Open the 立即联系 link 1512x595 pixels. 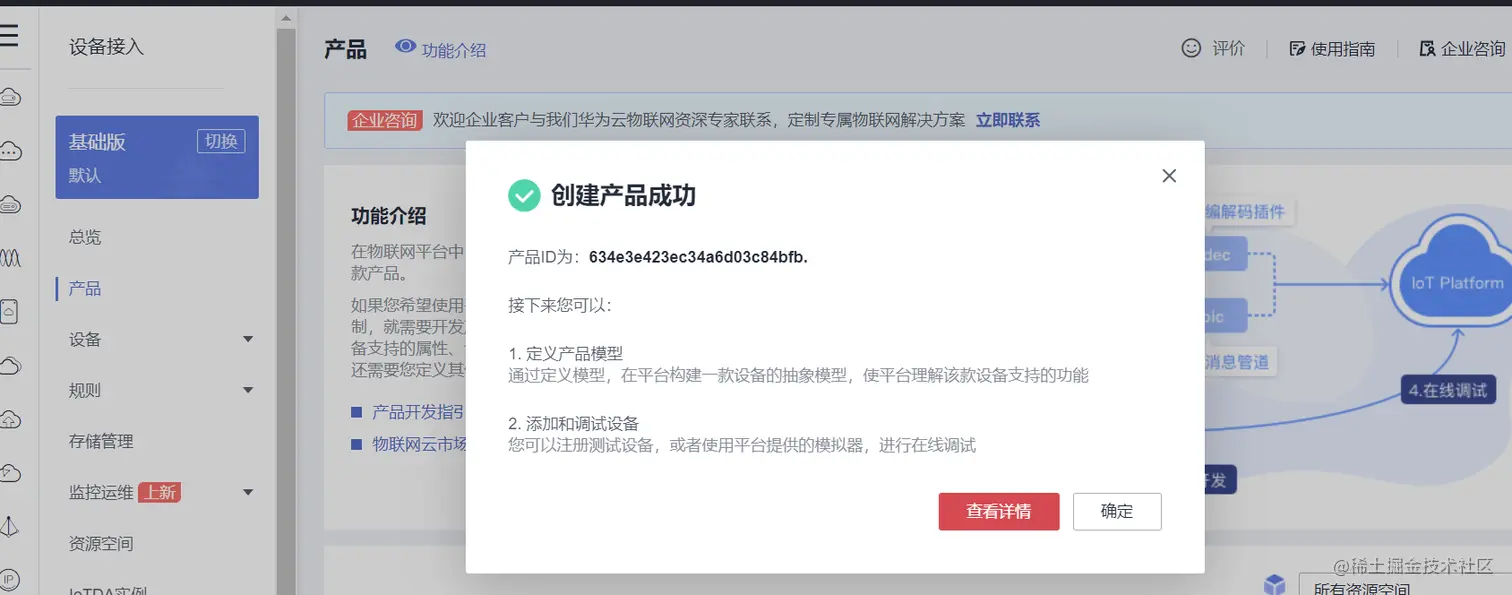1008,120
